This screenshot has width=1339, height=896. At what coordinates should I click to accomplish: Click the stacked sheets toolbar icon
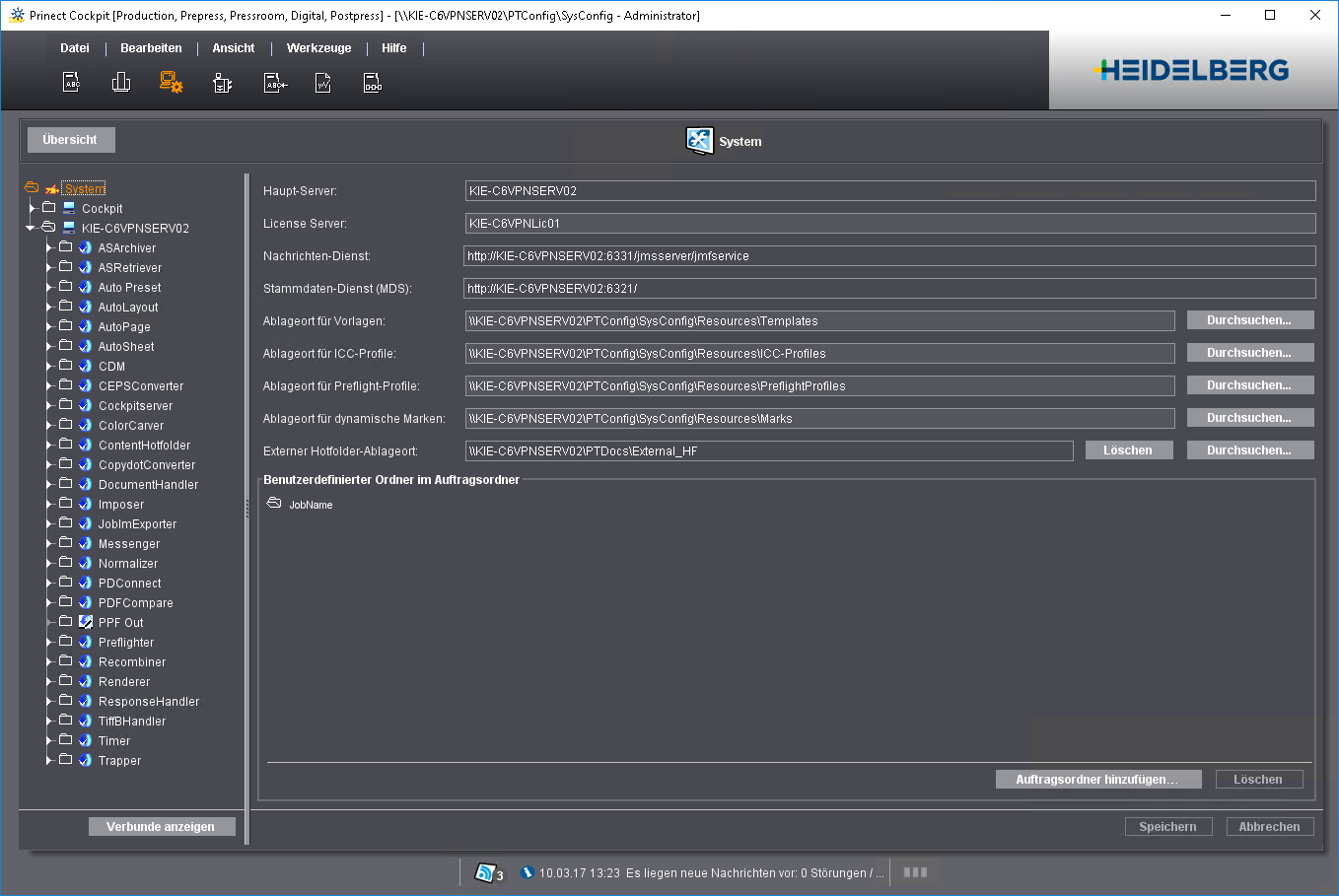pos(121,83)
